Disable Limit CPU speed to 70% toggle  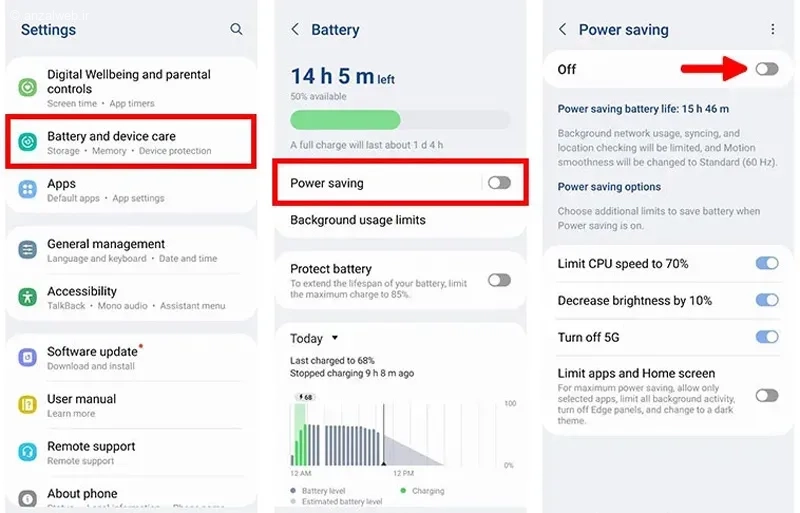pyautogui.click(x=767, y=263)
